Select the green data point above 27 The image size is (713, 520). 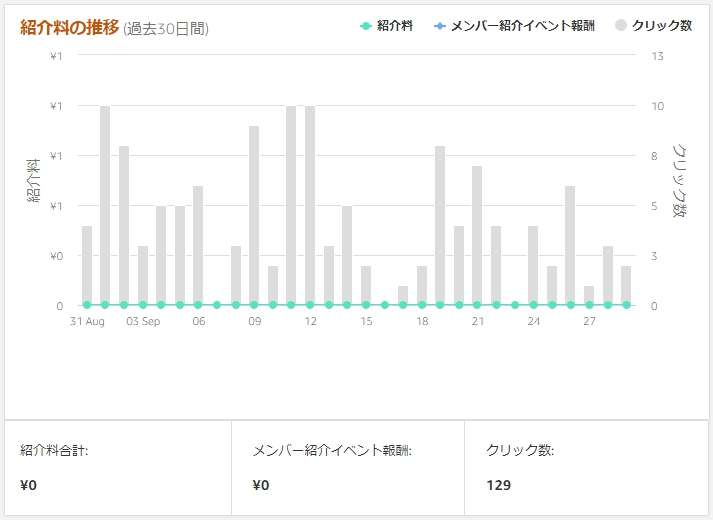(x=589, y=305)
